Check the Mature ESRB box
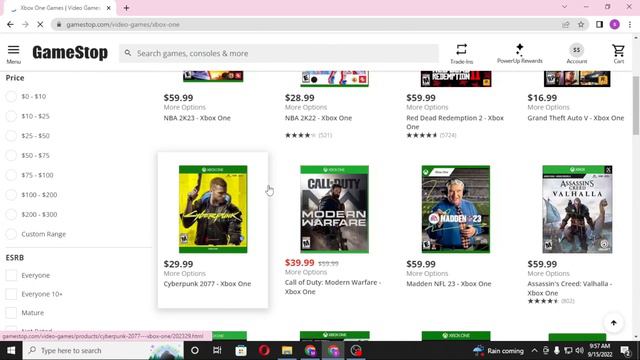 [x=11, y=313]
